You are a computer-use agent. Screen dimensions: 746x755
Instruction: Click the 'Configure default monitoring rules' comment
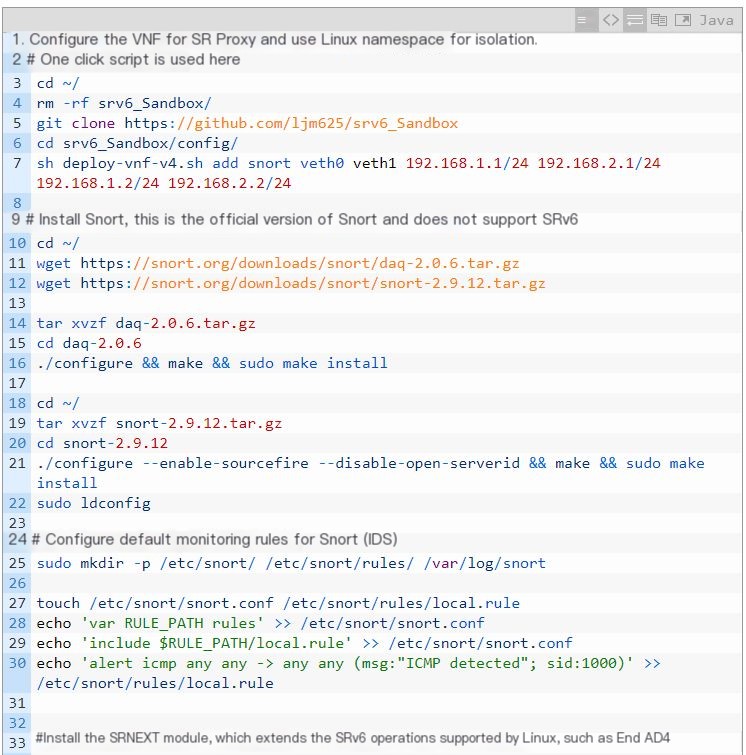(214, 539)
